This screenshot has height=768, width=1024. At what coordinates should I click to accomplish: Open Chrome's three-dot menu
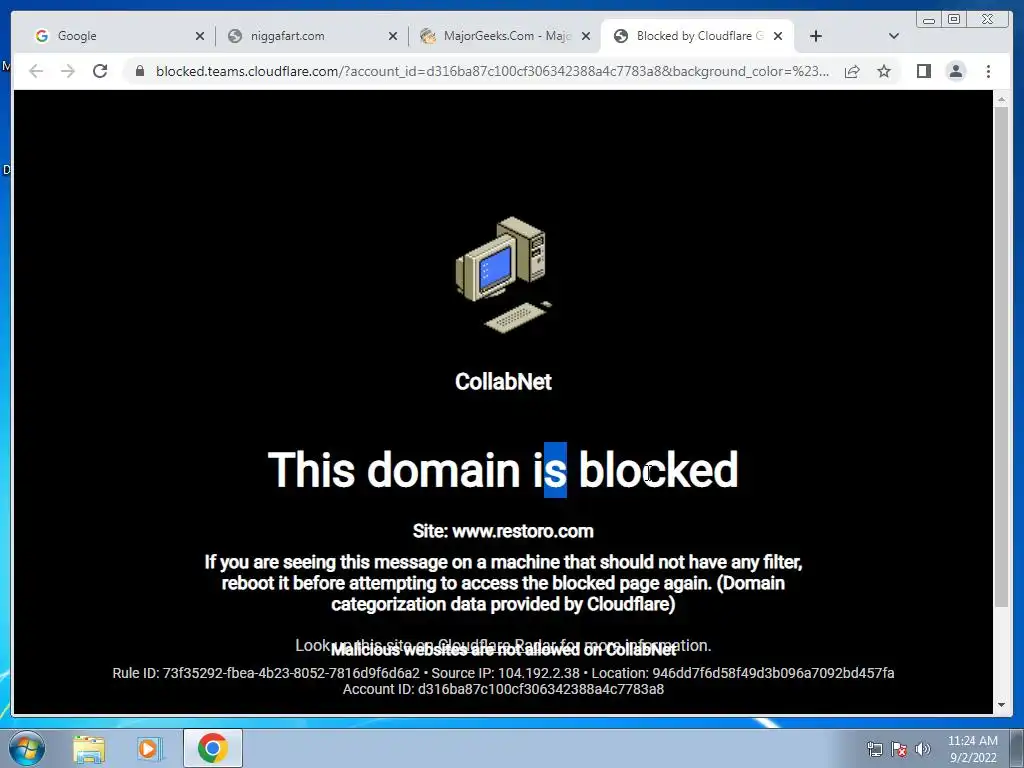pos(988,71)
